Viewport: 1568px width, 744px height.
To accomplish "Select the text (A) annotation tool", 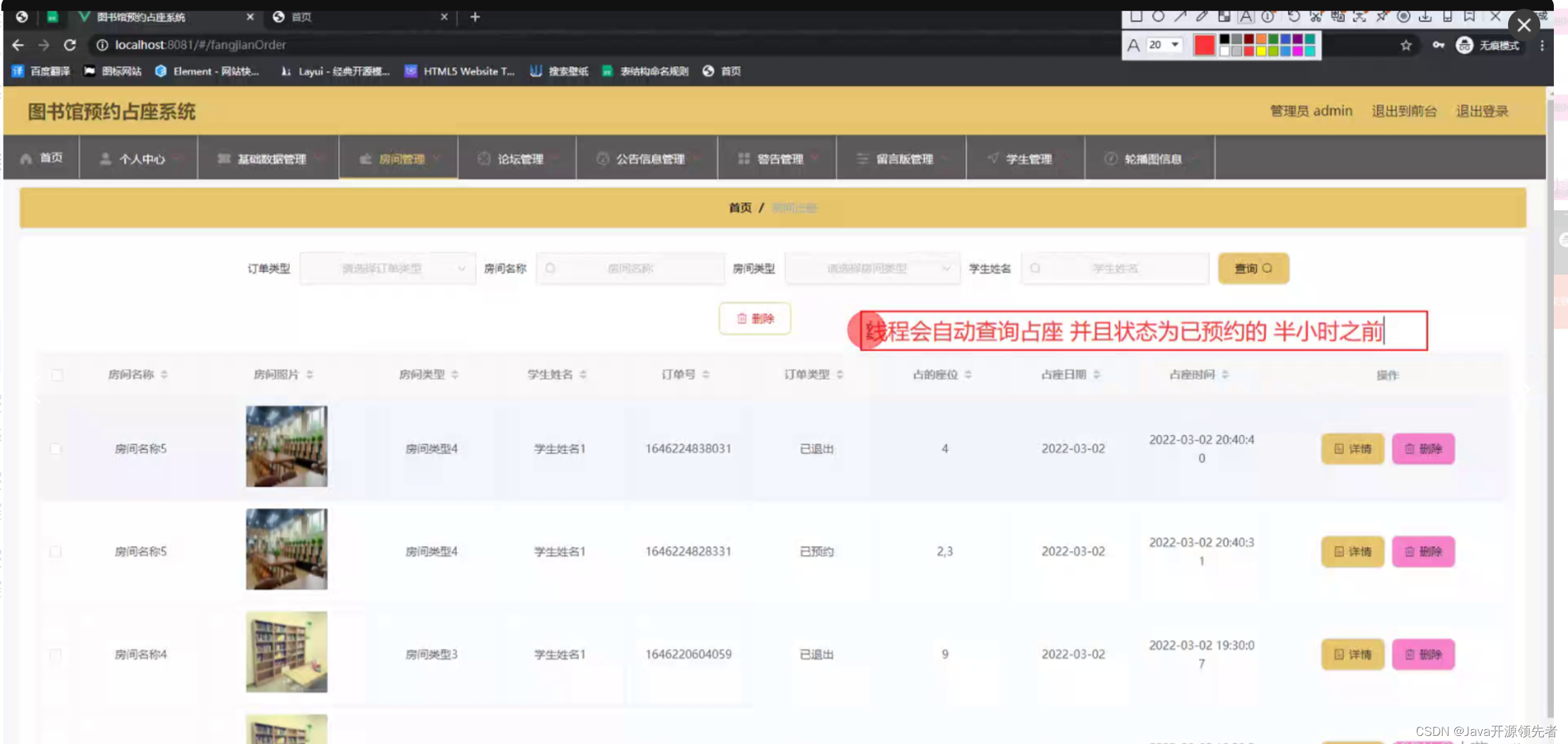I will click(x=1246, y=17).
